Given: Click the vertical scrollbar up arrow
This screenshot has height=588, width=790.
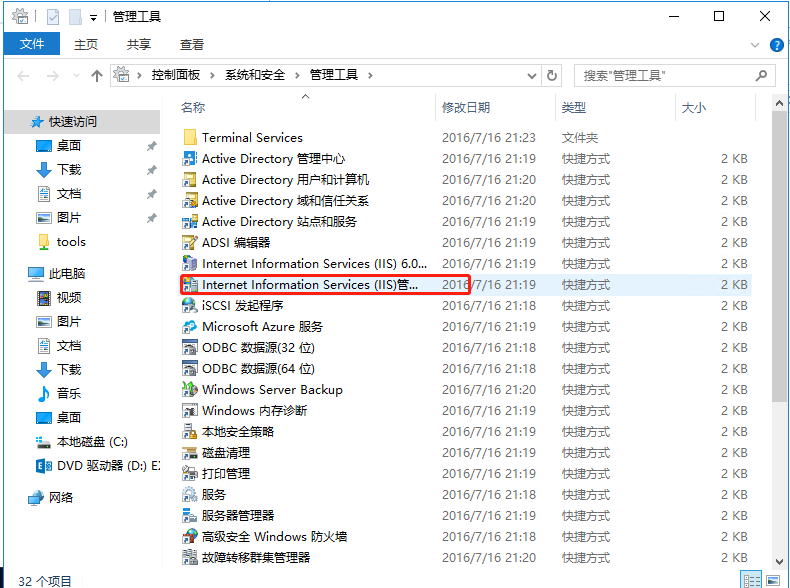Looking at the screenshot, I should 779,103.
